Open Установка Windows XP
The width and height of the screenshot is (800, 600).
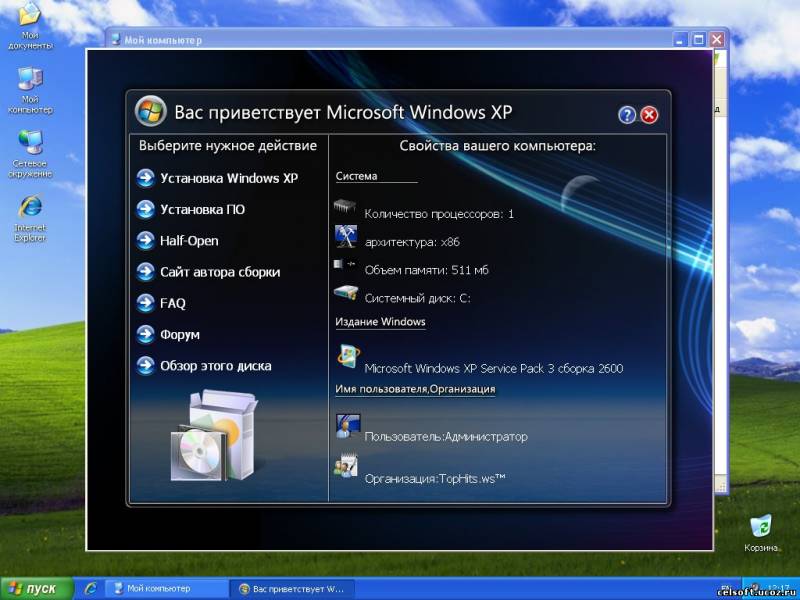229,178
